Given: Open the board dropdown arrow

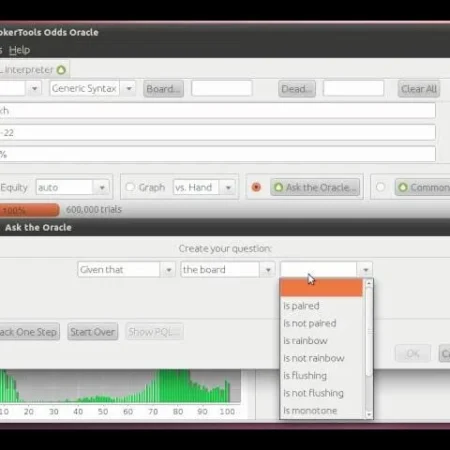Looking at the screenshot, I should 268,270.
